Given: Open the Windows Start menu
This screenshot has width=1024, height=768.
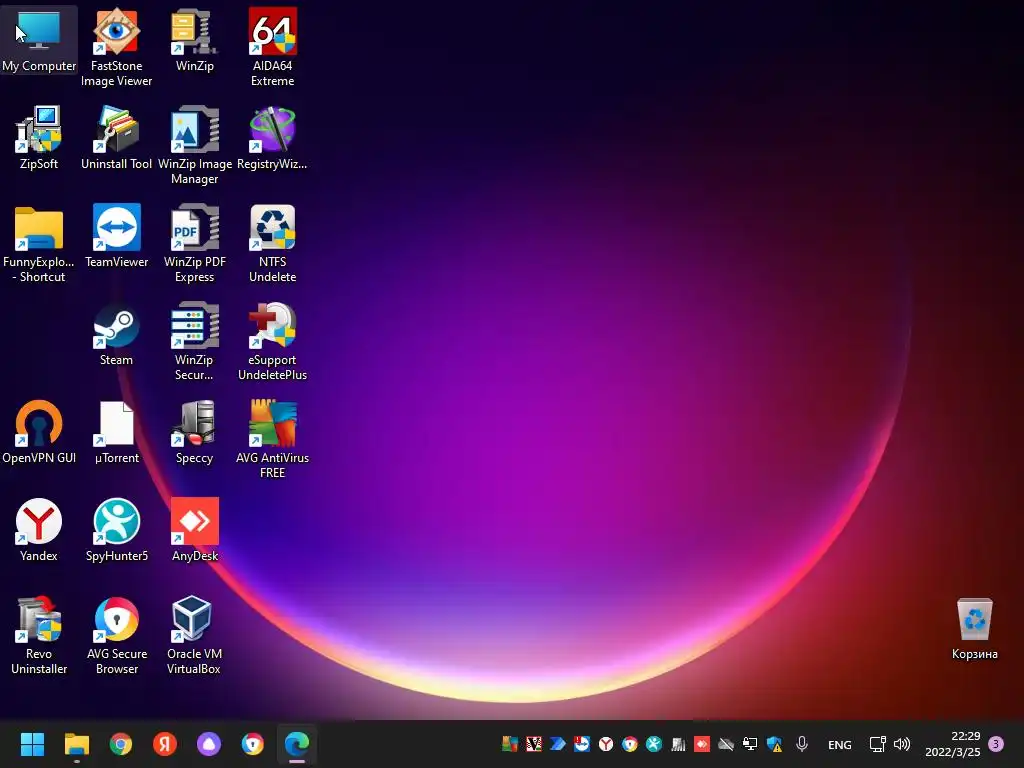Looking at the screenshot, I should [32, 744].
